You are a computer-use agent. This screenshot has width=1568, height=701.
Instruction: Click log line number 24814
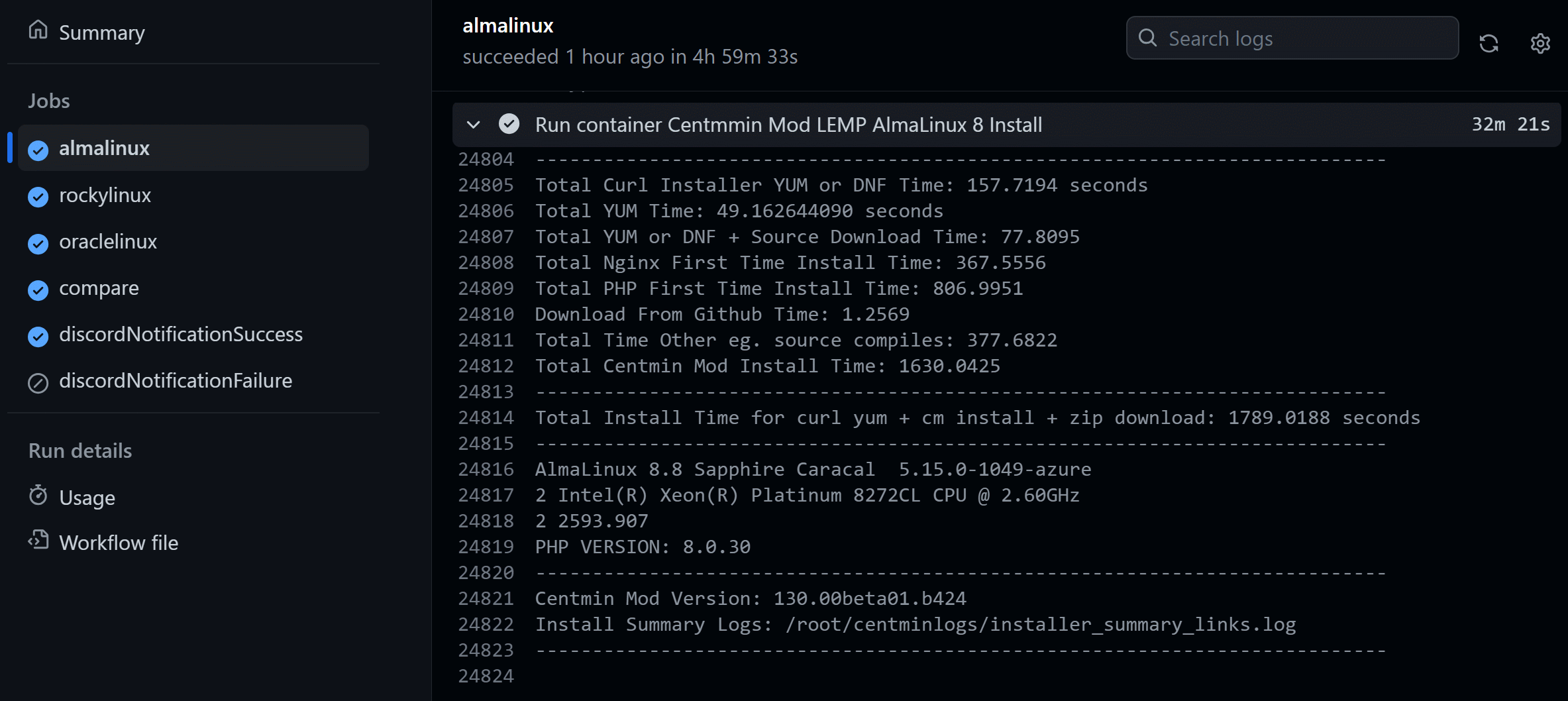(x=486, y=417)
